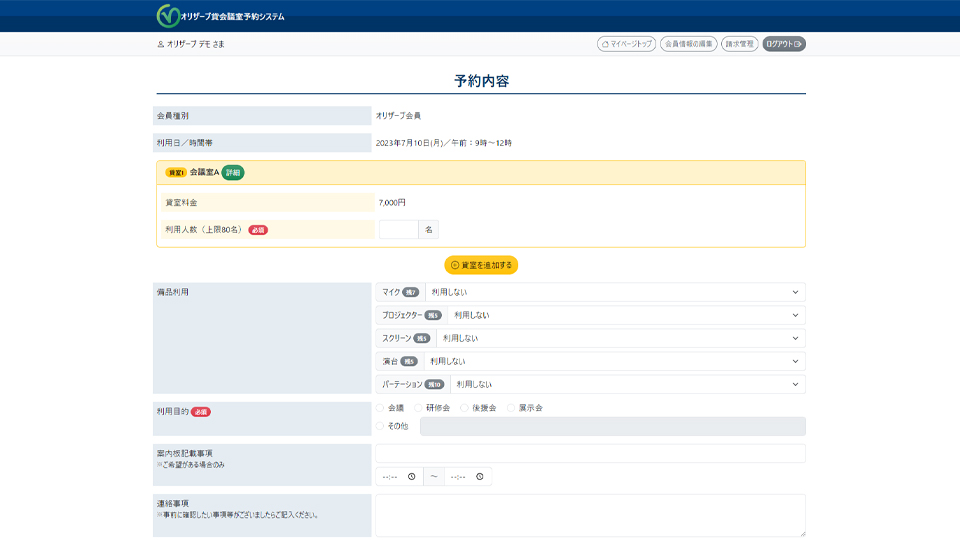Click the clock icon on end time field
This screenshot has height=540, width=960.
(x=480, y=477)
